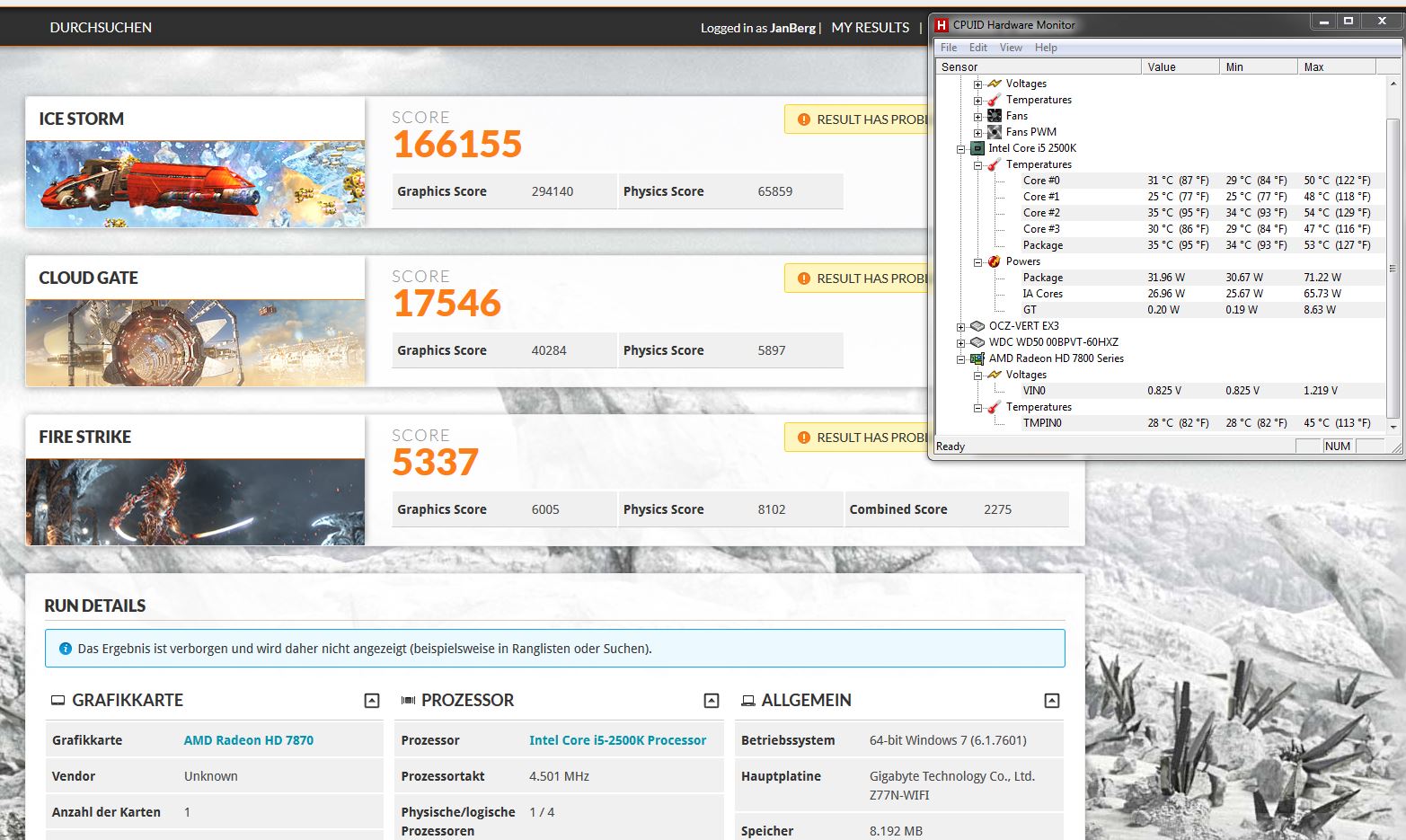
Task: Click the Intel Core i5 2500K chip icon
Action: [977, 148]
